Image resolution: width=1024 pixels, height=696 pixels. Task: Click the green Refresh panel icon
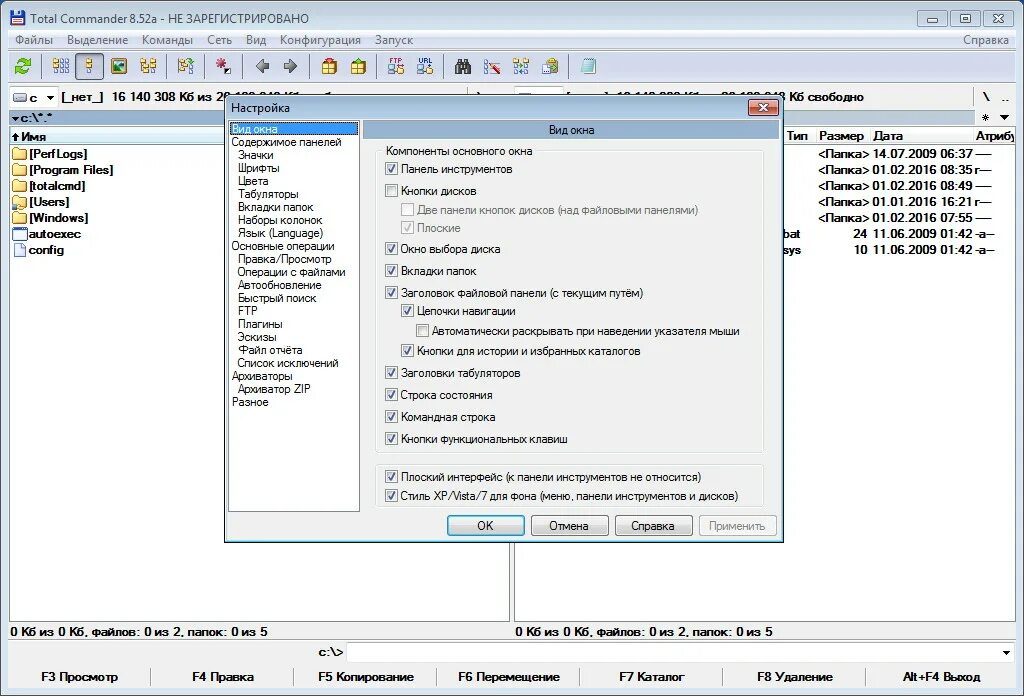(x=23, y=66)
